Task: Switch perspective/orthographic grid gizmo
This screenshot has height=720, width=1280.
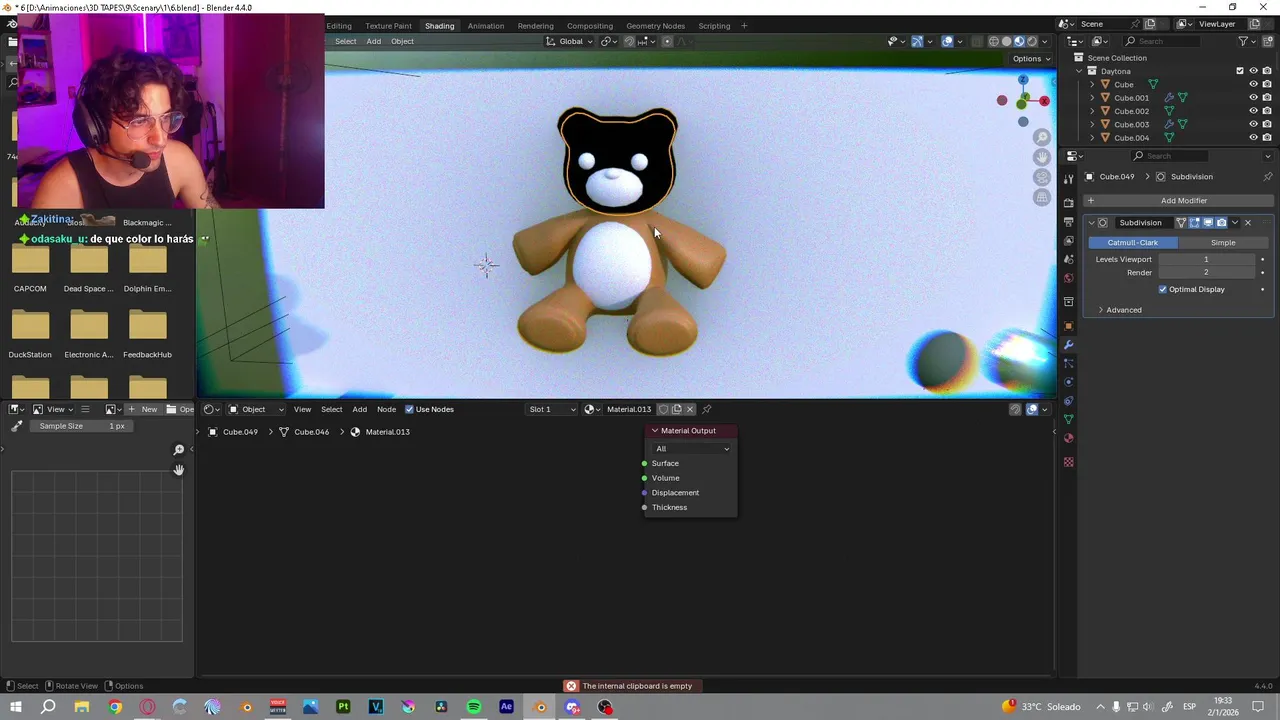Action: pyautogui.click(x=1042, y=197)
